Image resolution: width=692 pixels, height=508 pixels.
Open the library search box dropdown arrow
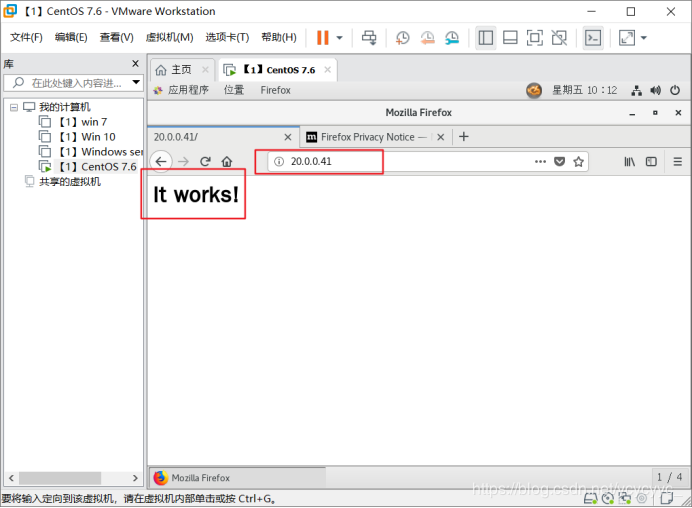137,83
